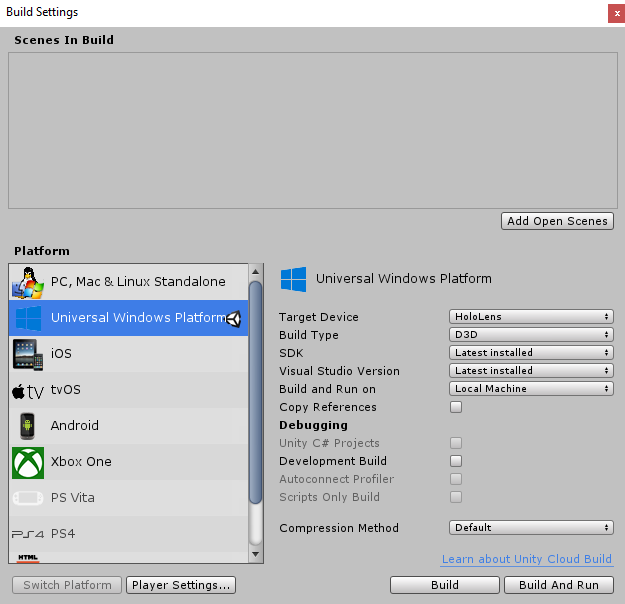Toggle the Copy References checkbox
625x604 pixels.
pyautogui.click(x=456, y=407)
